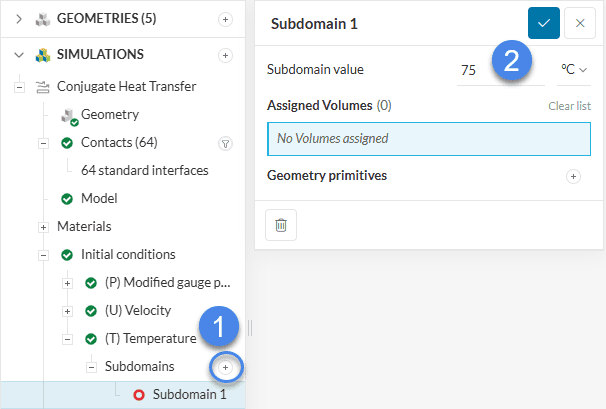
Task: Close the Subdomain 1 panel
Action: (580, 23)
